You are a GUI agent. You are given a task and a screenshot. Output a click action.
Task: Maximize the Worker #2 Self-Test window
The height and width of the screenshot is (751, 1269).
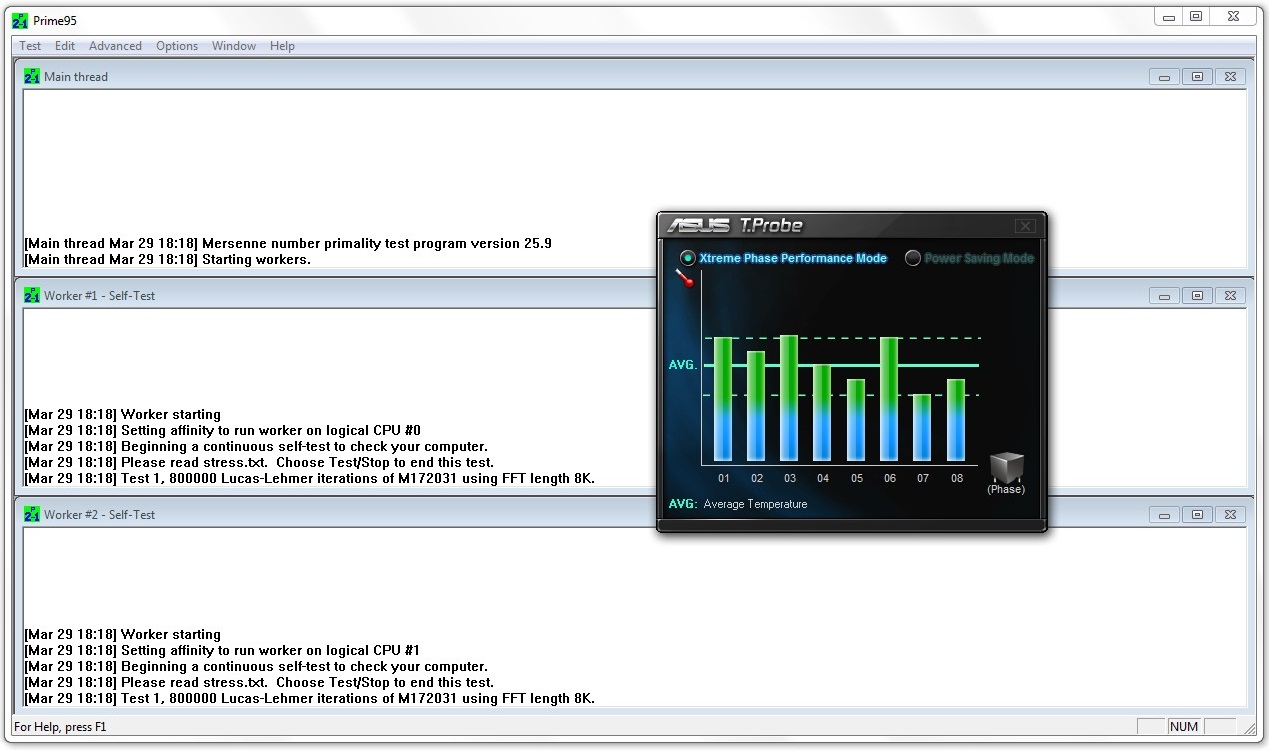1197,515
